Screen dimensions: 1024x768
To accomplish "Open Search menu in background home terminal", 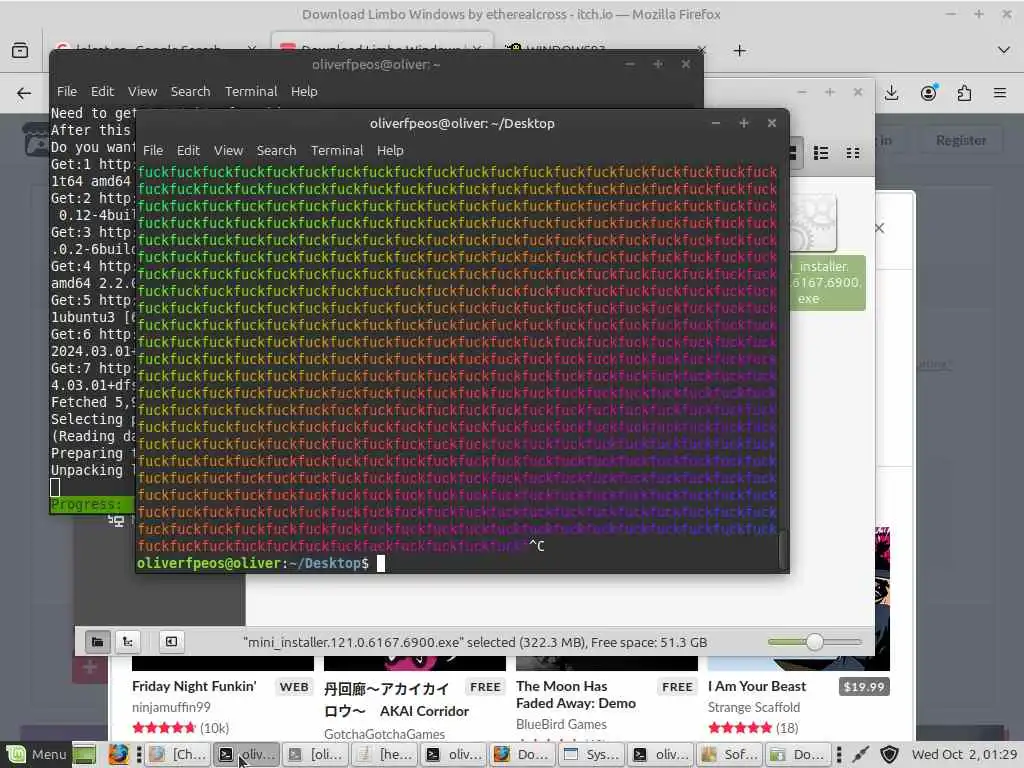I will 190,91.
